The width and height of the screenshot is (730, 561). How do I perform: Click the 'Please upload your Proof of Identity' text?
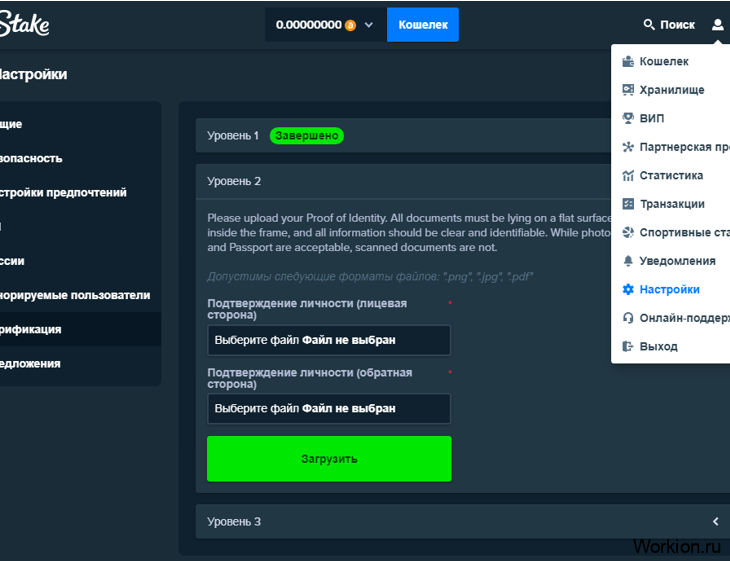(409, 232)
